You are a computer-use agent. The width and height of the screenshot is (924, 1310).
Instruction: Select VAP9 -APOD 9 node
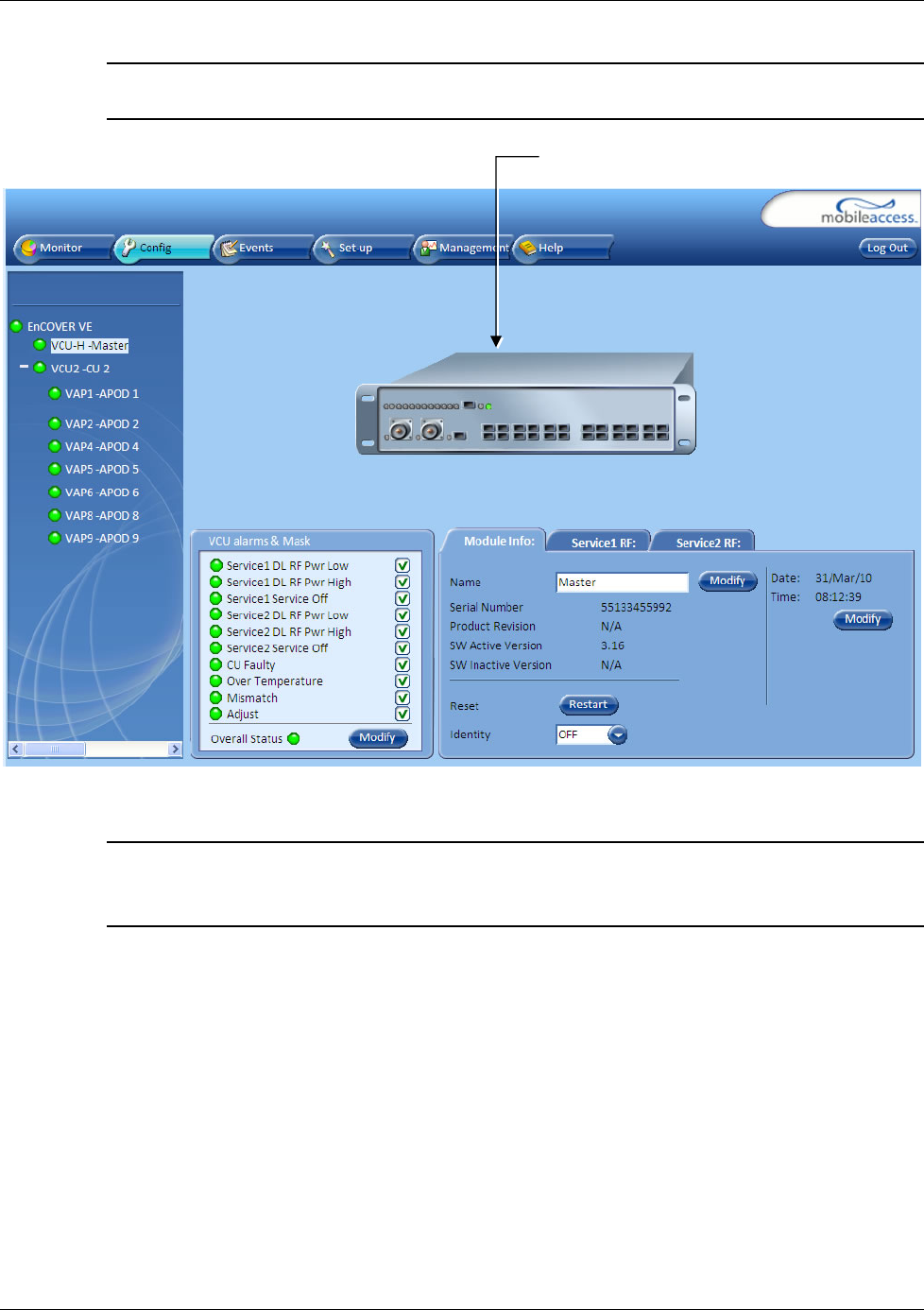coord(102,538)
